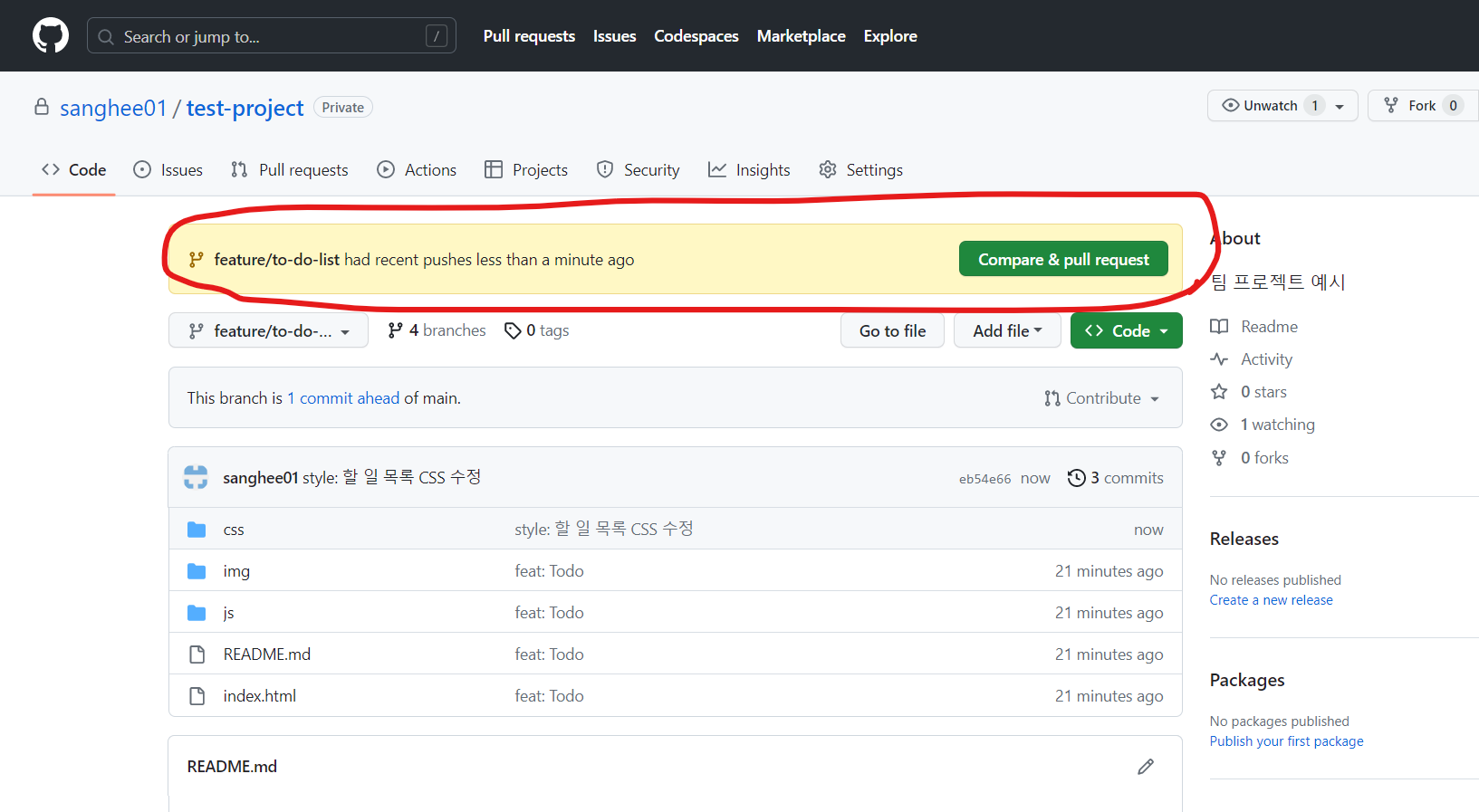Viewport: 1479px width, 812px height.
Task: Open the sanghee01 user profile link
Action: [113, 108]
